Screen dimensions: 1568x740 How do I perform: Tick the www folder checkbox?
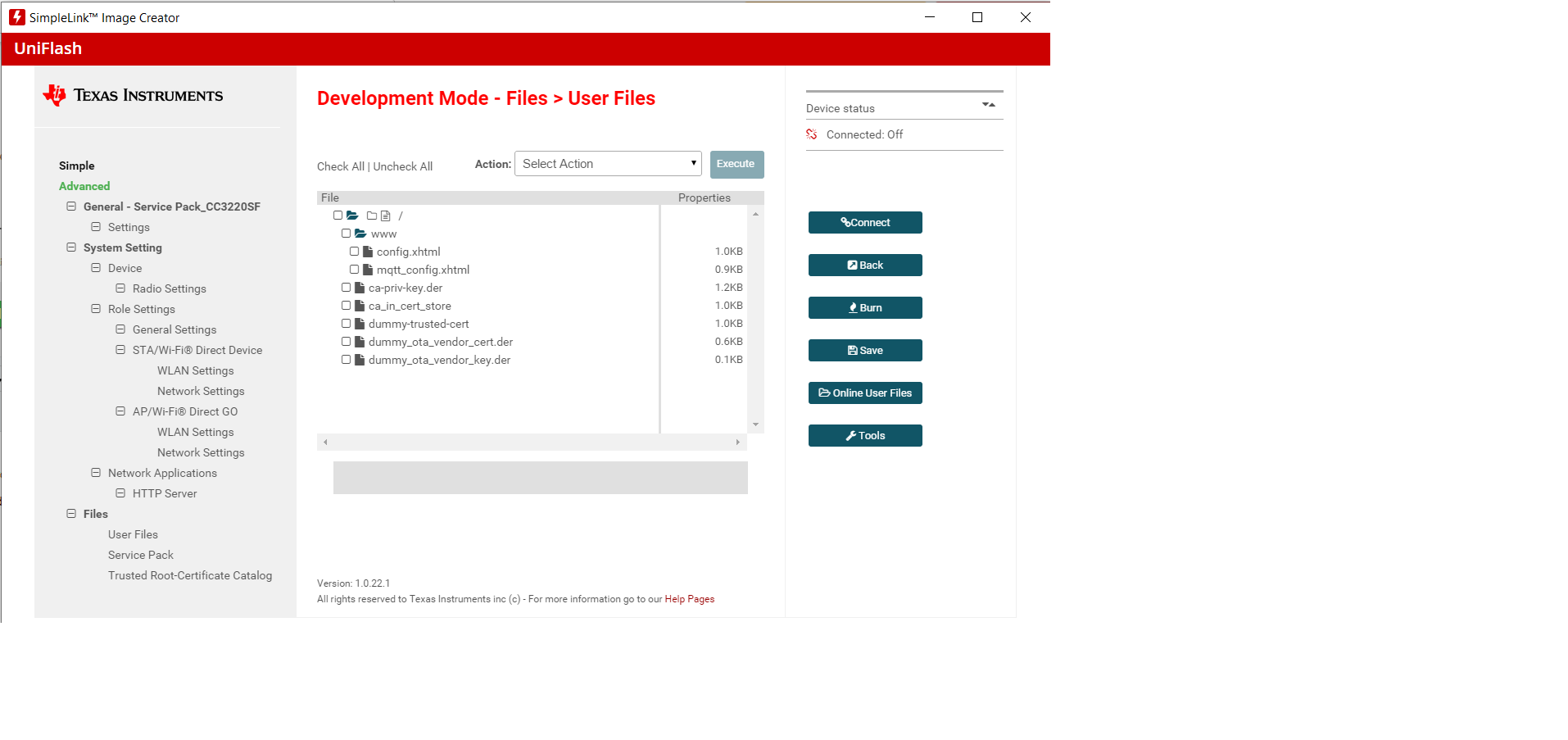coord(346,234)
